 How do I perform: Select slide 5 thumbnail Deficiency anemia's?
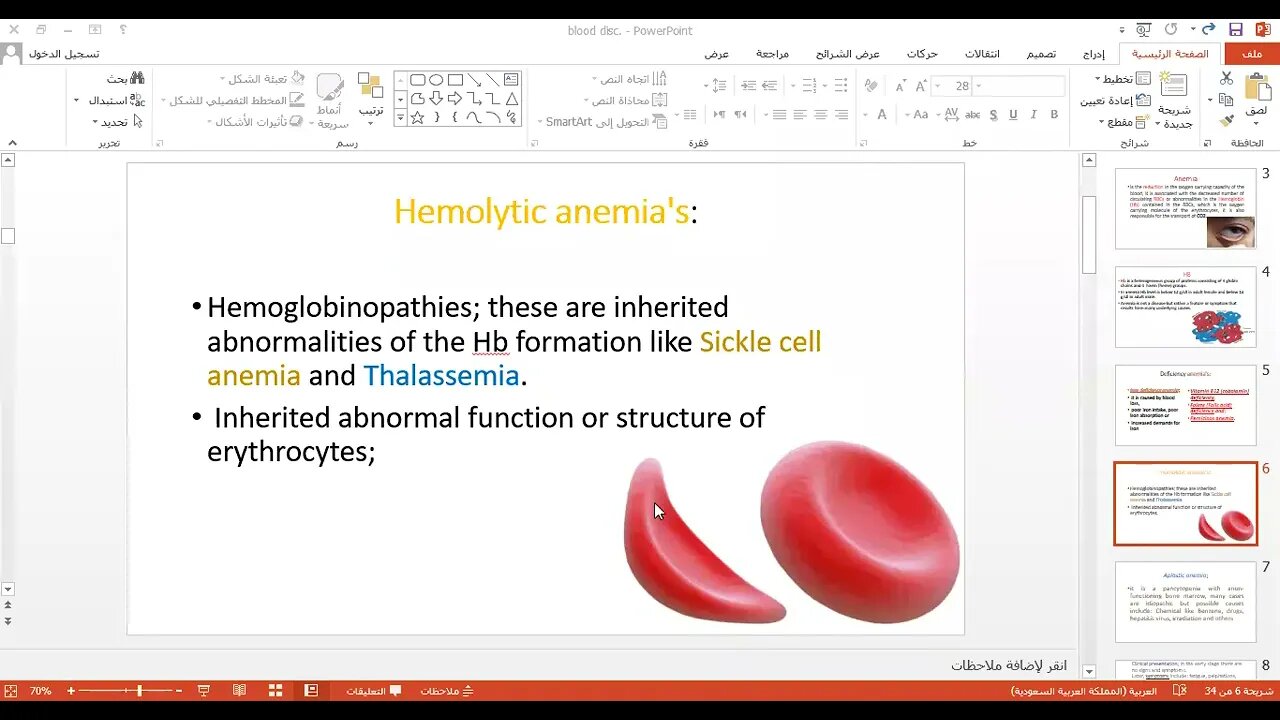1186,404
